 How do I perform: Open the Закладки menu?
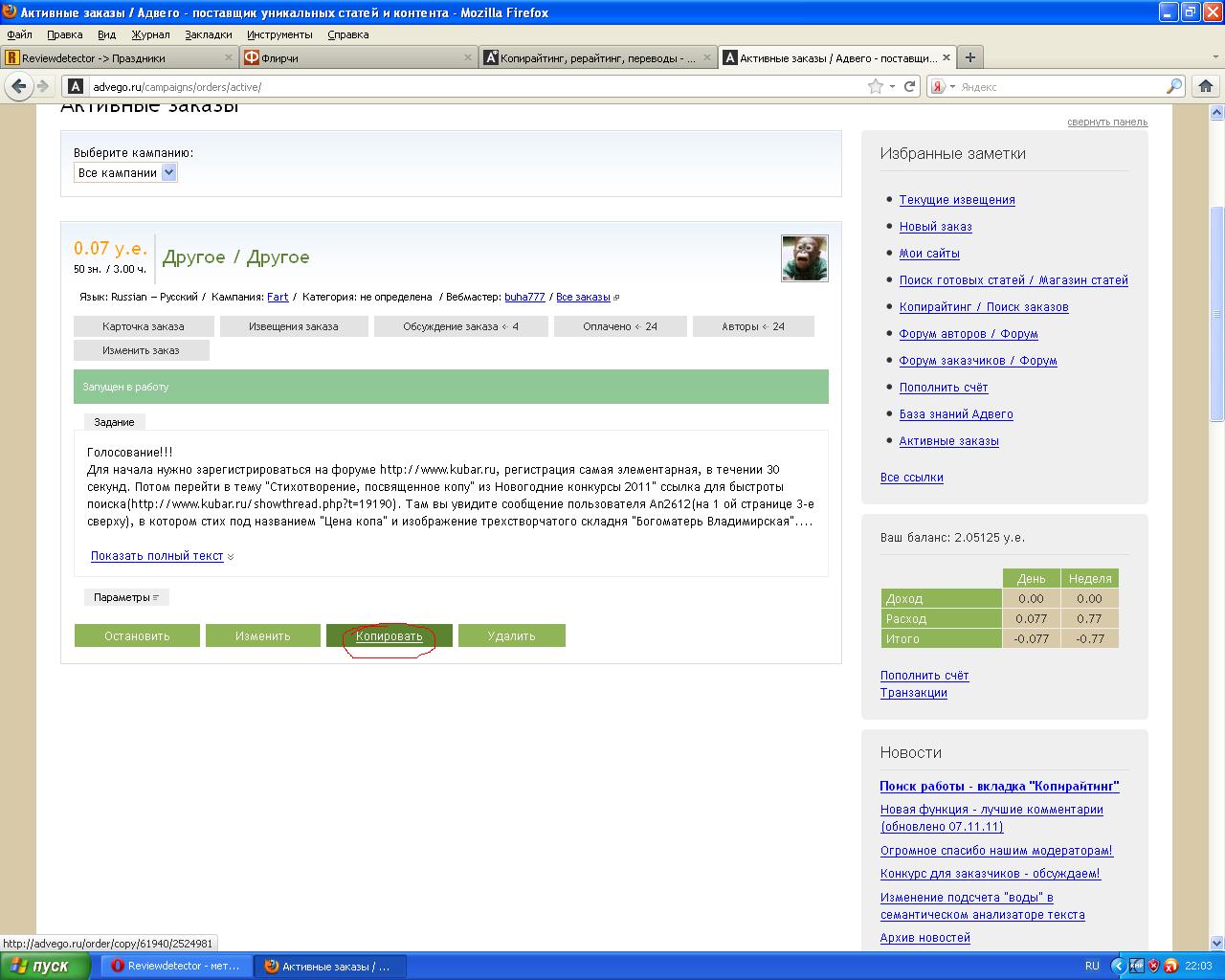(209, 34)
